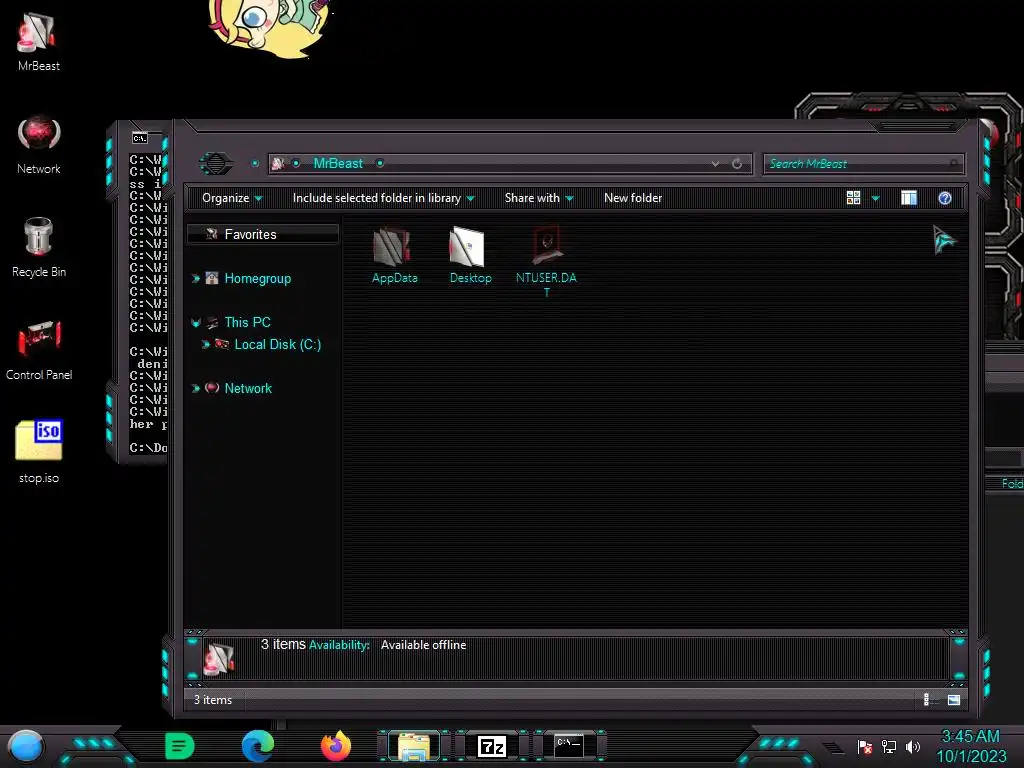Select the stop.iso file on desktop
Viewport: 1024px width, 768px height.
click(39, 452)
